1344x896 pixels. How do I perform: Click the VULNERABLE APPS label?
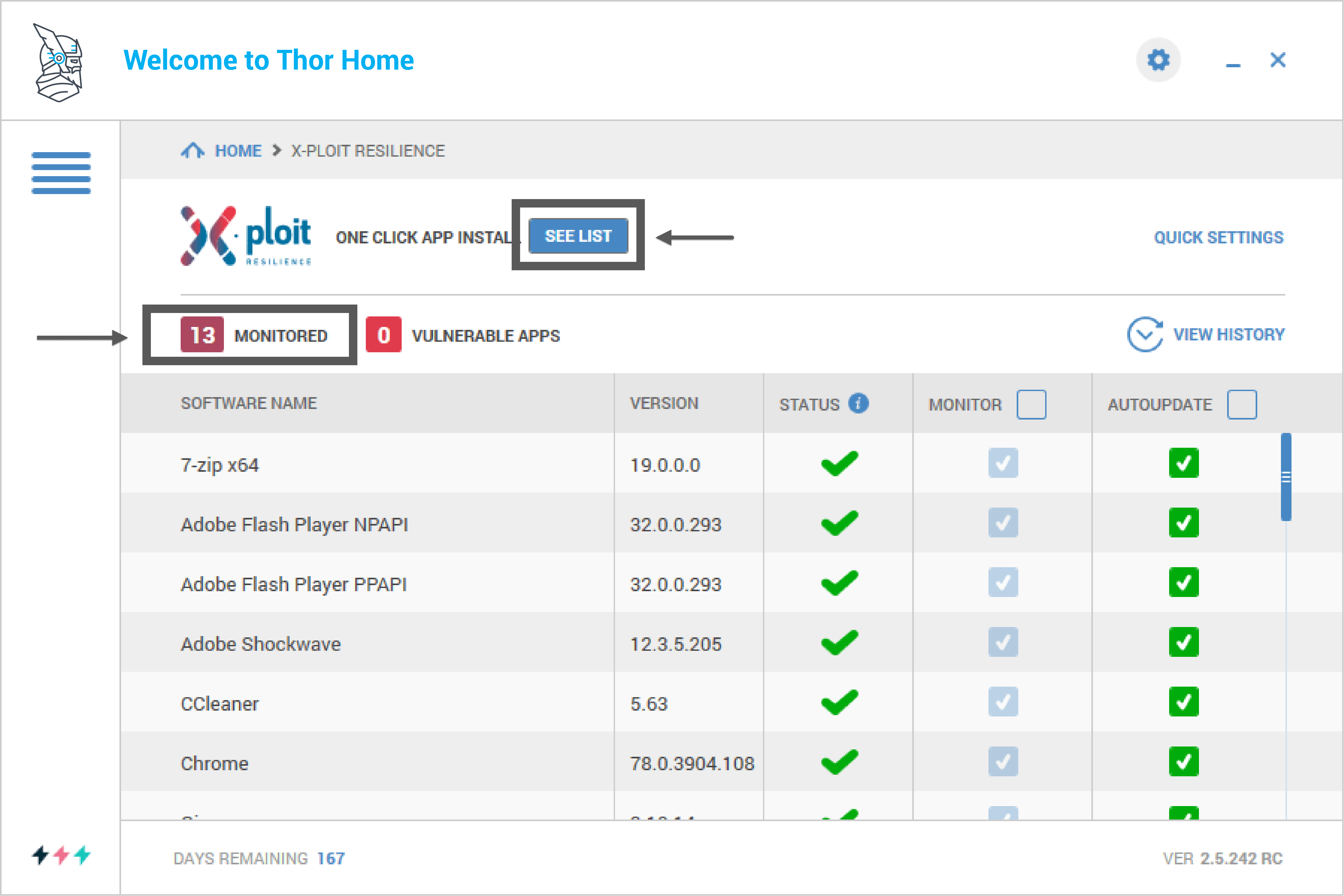[486, 335]
